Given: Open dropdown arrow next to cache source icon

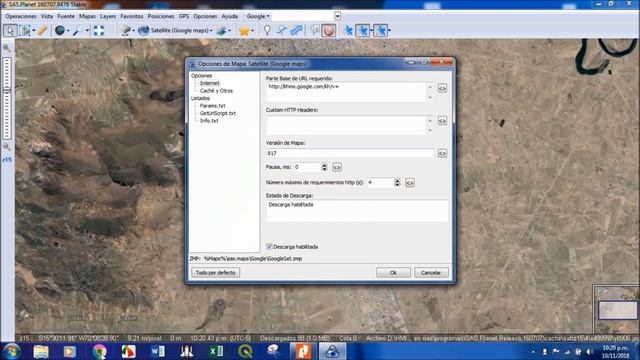Looking at the screenshot, I should 133,31.
